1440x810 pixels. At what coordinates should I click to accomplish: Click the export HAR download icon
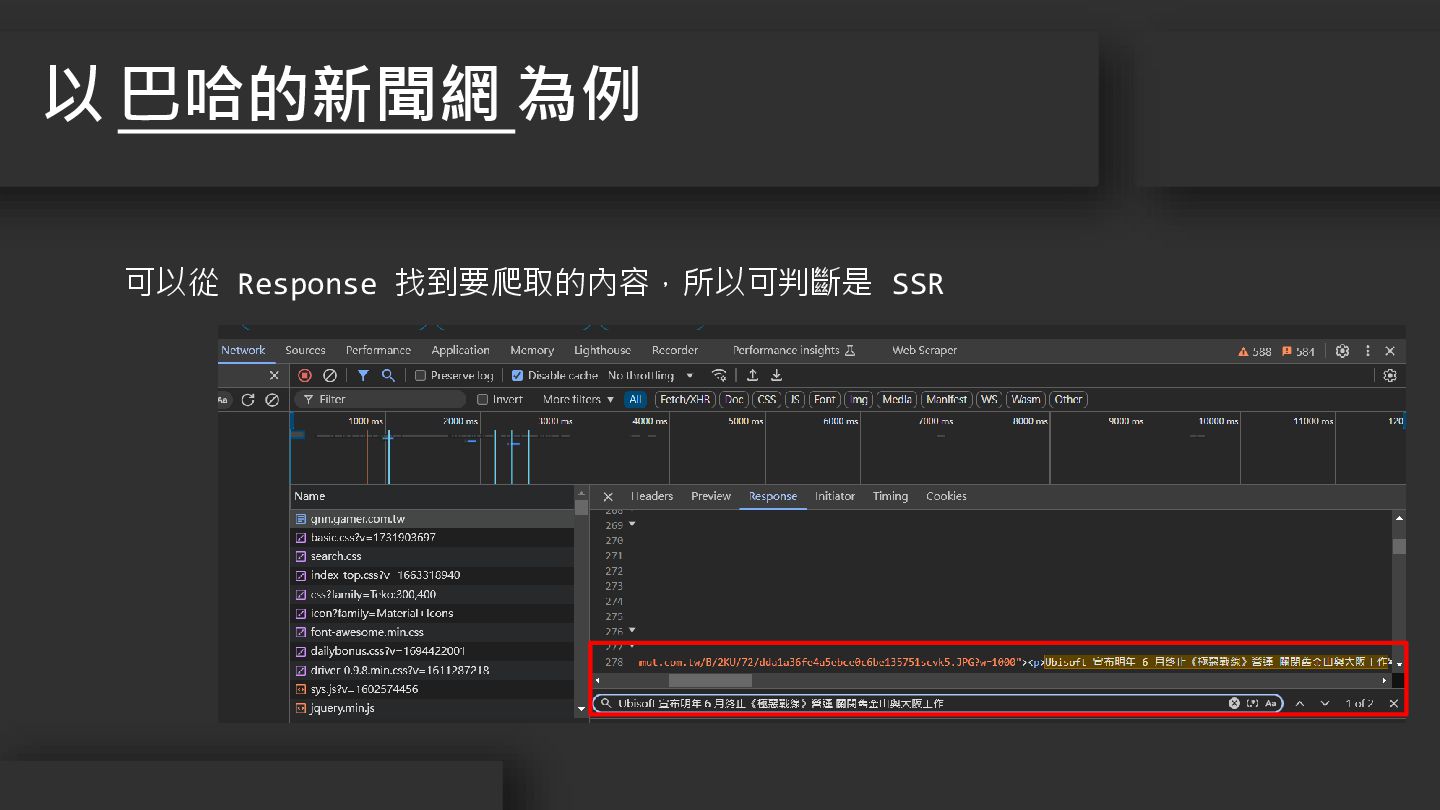tap(776, 376)
